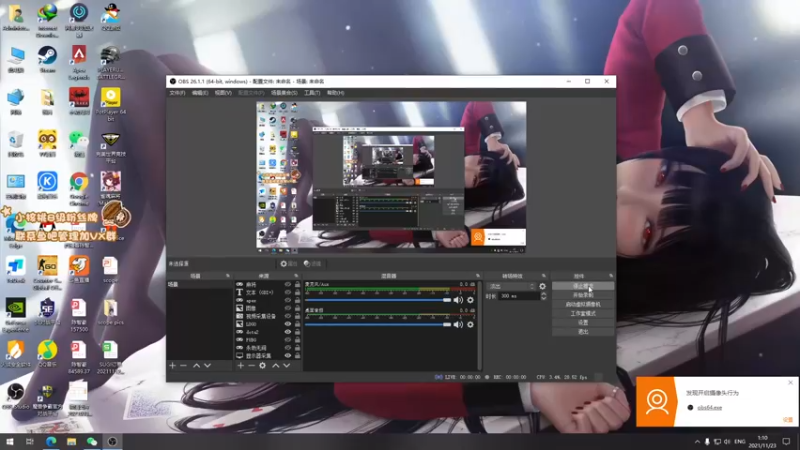Open Counter-Strike GO desktop shortcut
This screenshot has width=800, height=450.
point(47,273)
